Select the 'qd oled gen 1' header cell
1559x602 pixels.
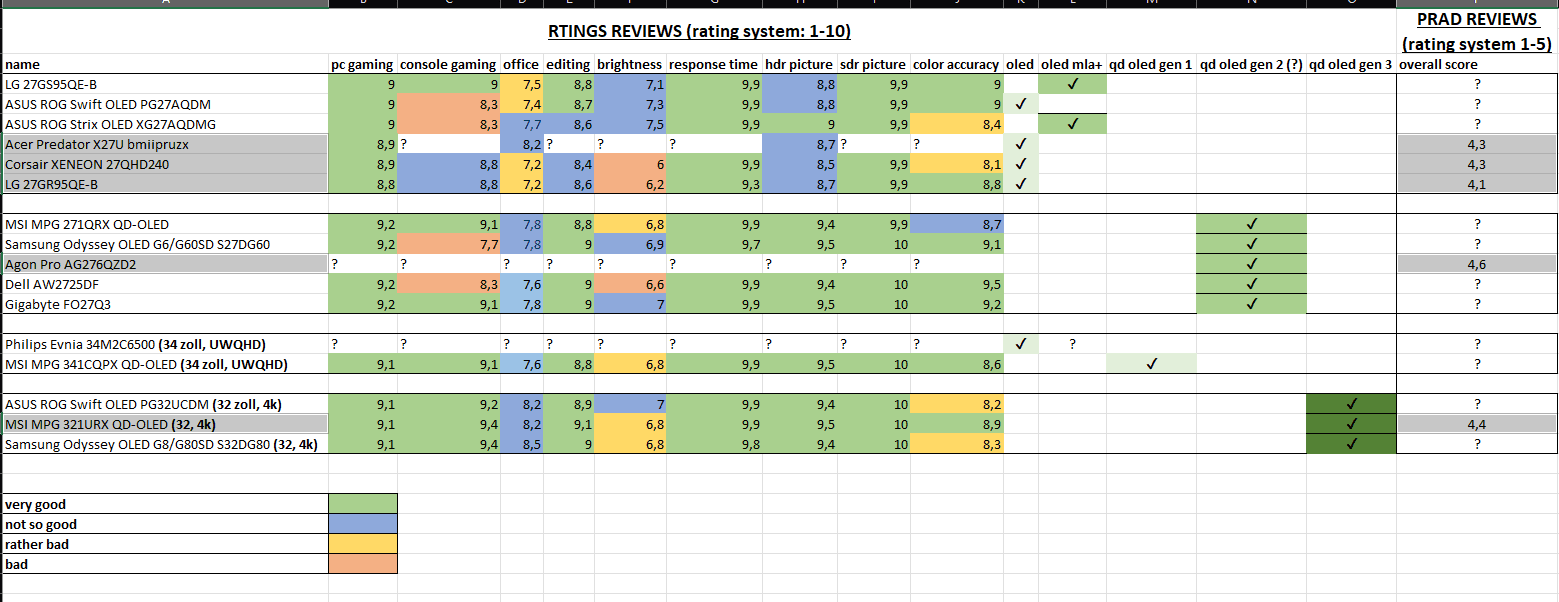click(1151, 64)
